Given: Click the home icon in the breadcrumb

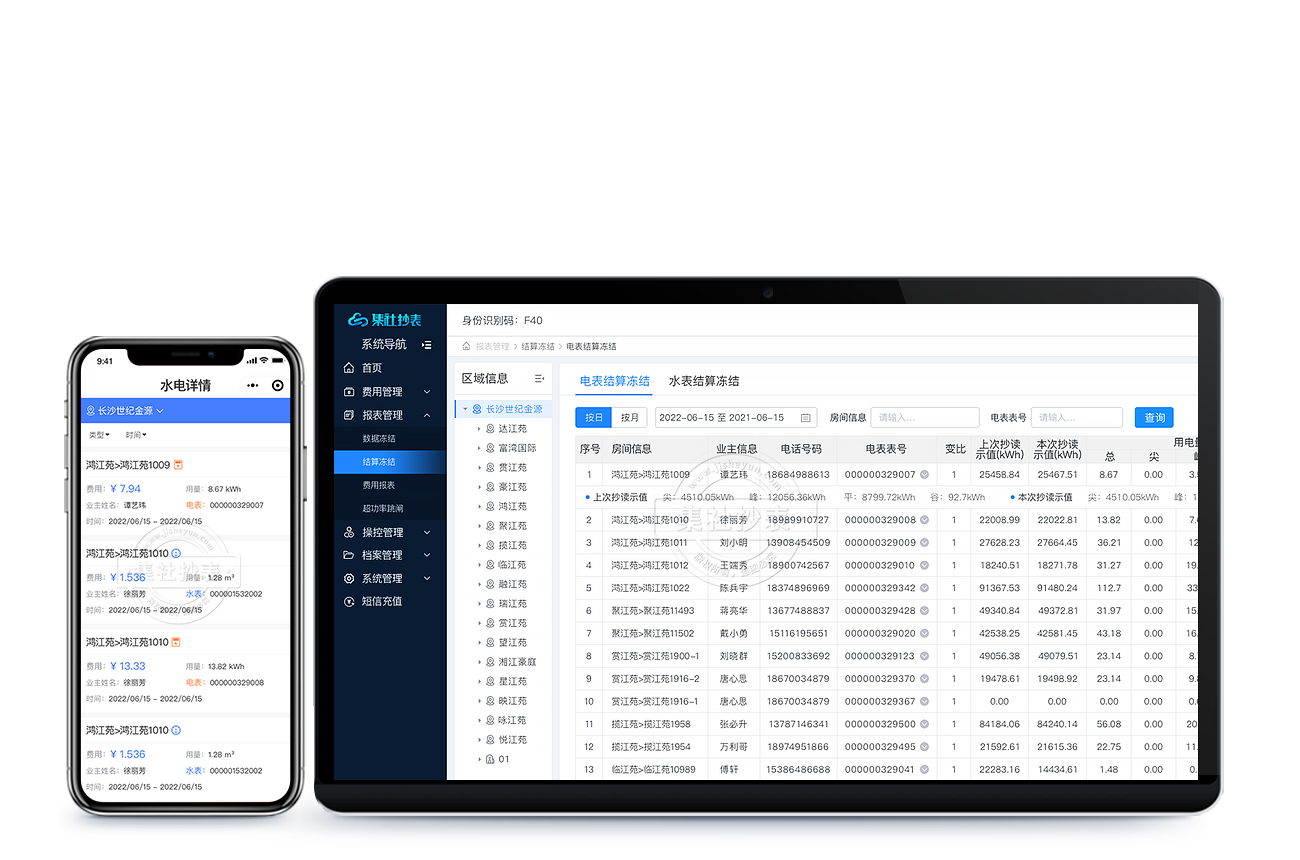Looking at the screenshot, I should click(466, 347).
